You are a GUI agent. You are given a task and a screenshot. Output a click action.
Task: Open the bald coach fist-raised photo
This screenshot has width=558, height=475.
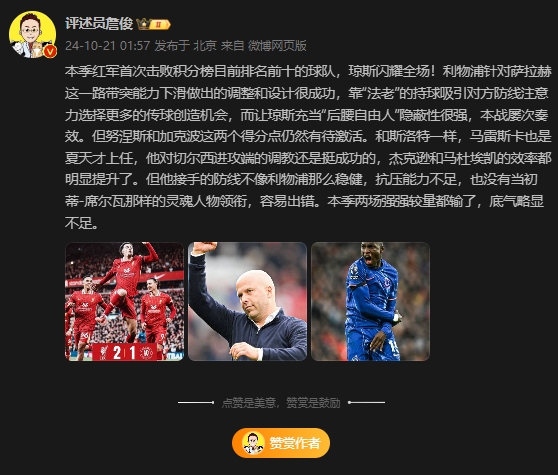point(247,301)
